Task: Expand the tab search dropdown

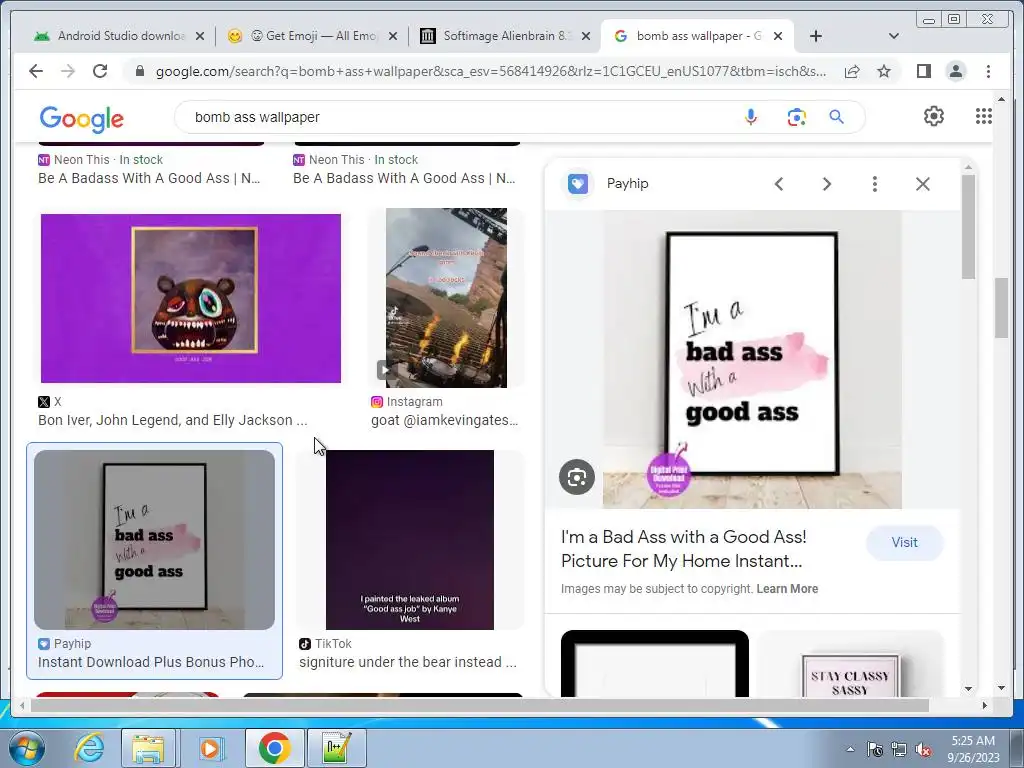Action: coord(894,37)
